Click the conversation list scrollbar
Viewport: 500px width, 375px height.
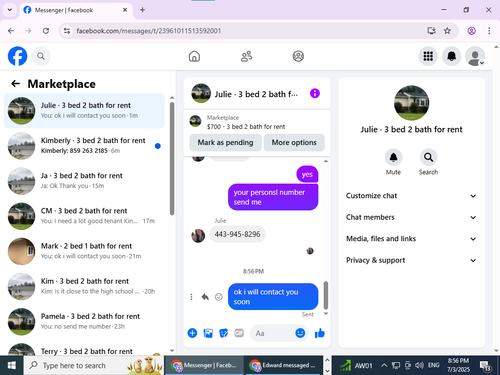[172, 159]
